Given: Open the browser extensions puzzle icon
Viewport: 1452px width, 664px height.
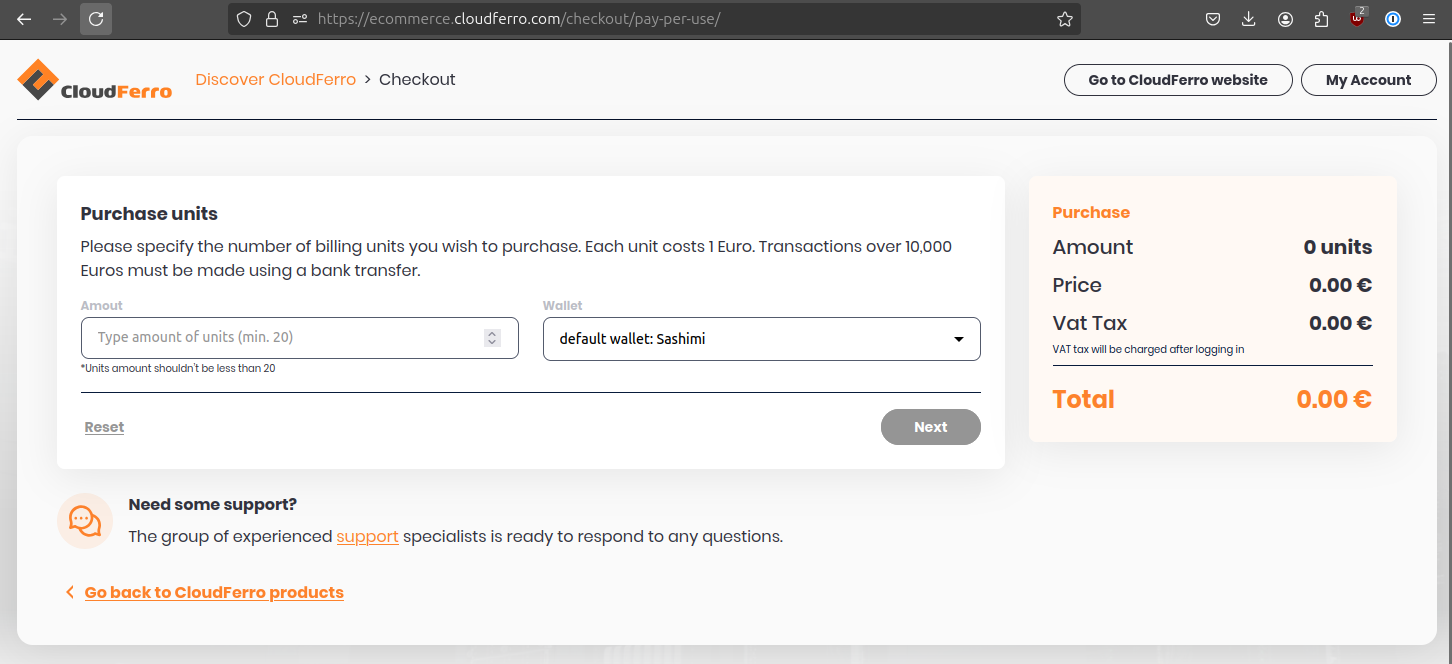Looking at the screenshot, I should (1321, 19).
